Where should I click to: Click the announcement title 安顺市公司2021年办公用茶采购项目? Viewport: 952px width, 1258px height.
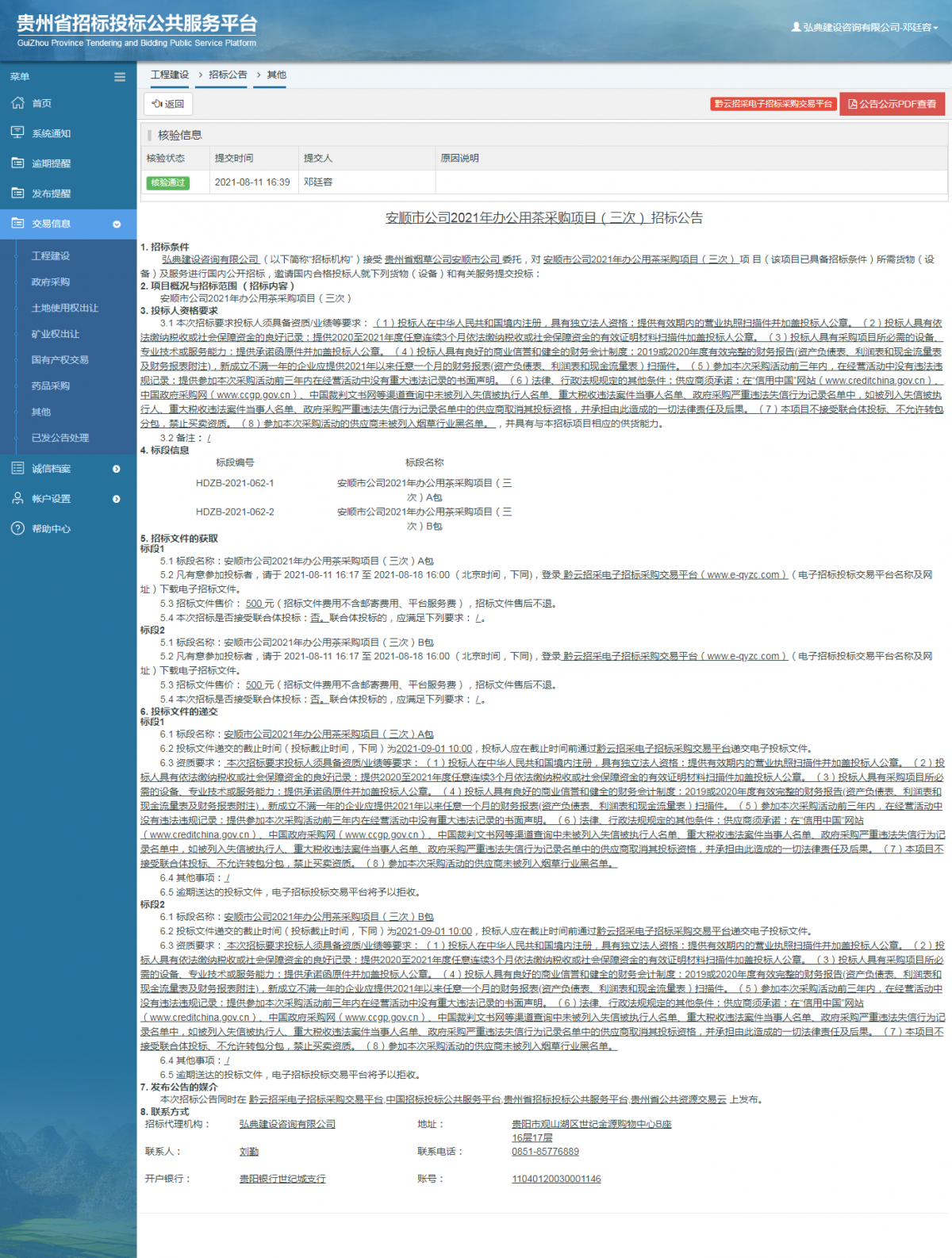tap(544, 218)
